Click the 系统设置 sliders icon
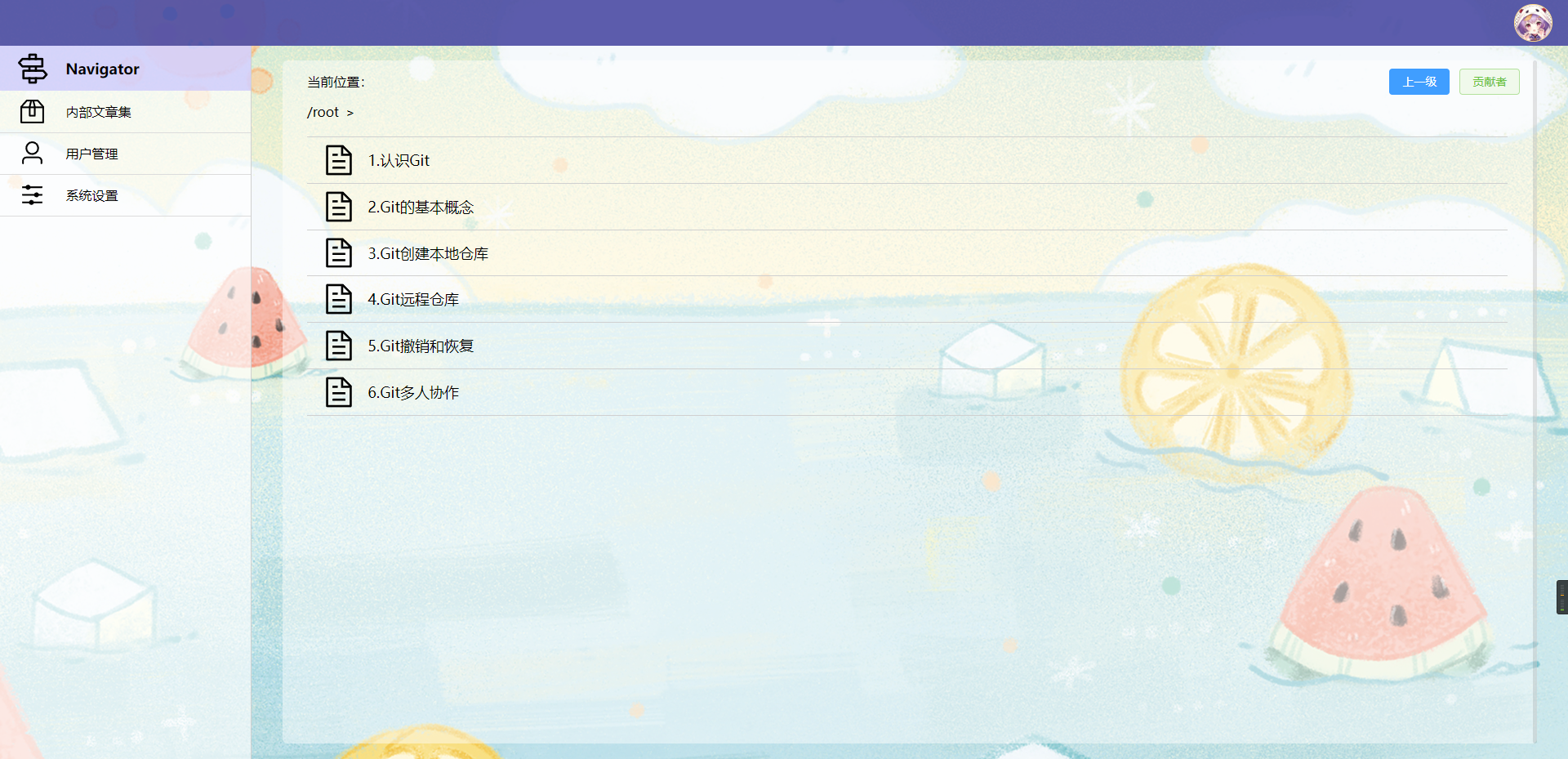 pyautogui.click(x=32, y=194)
